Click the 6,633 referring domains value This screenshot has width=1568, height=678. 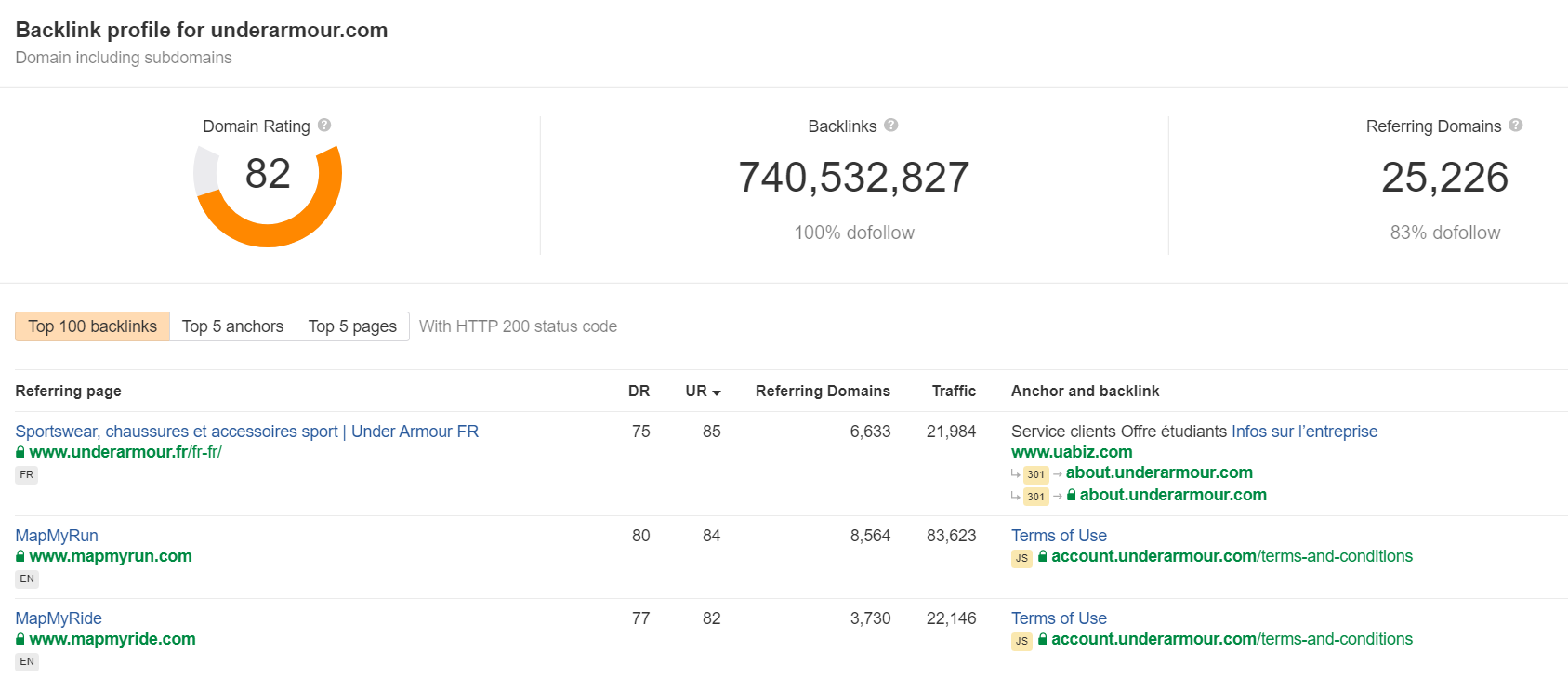[x=870, y=432]
